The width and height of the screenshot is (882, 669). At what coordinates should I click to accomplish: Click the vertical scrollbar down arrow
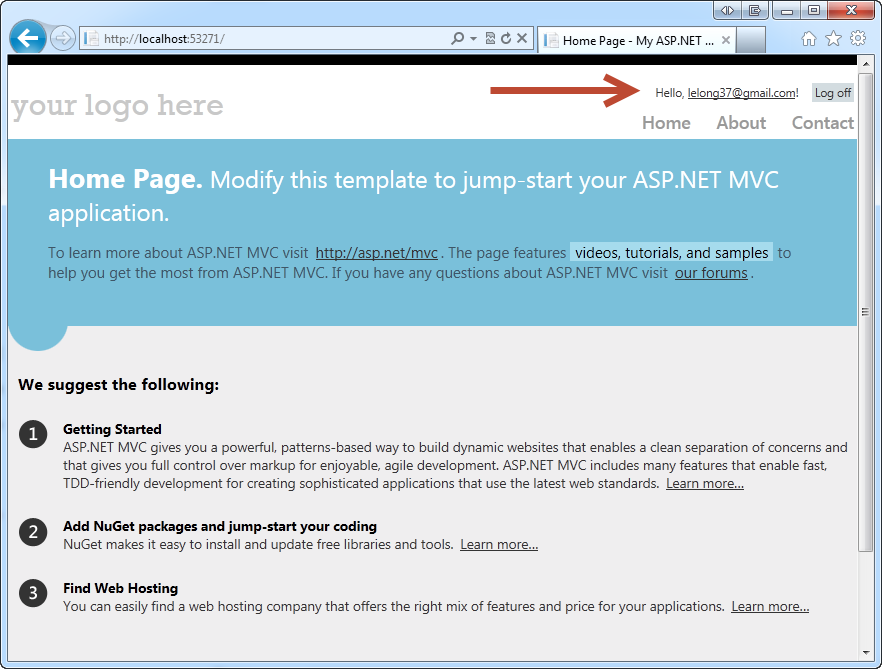click(866, 653)
